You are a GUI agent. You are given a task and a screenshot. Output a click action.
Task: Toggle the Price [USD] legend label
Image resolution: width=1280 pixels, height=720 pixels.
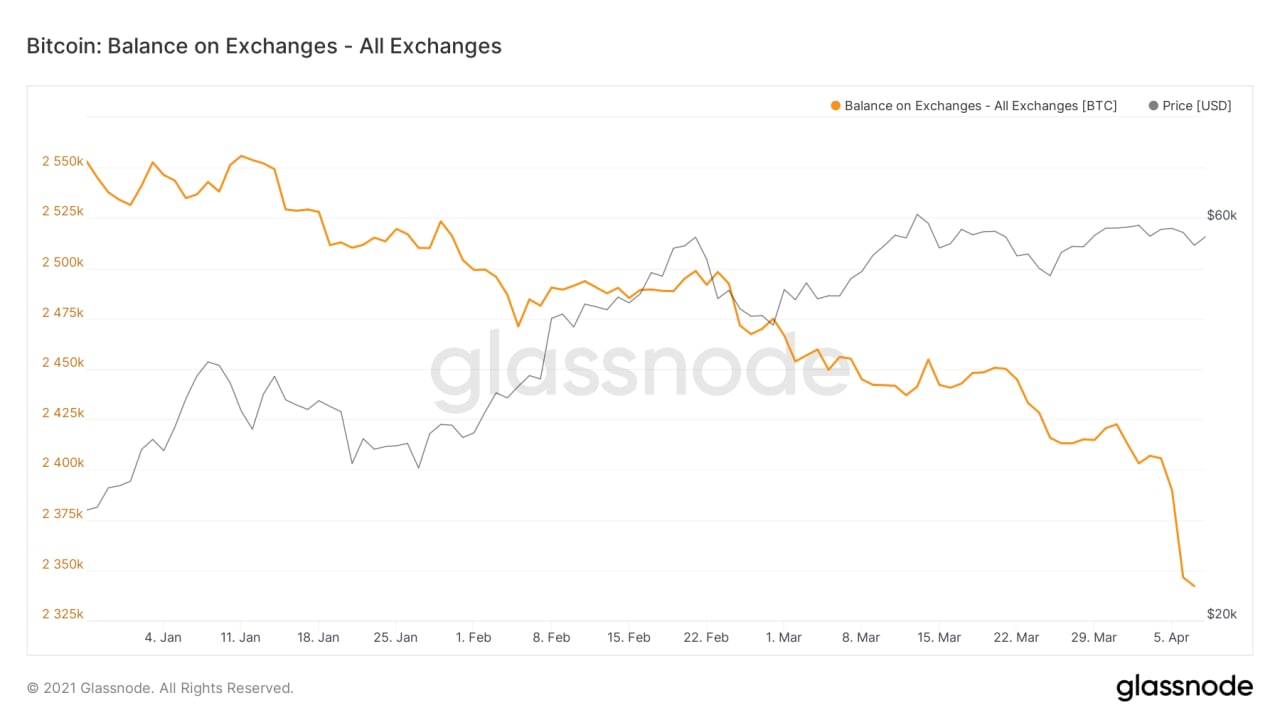(1197, 106)
